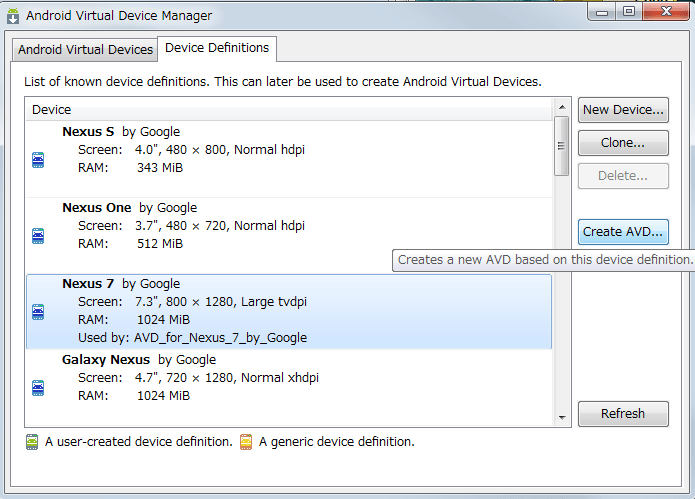Click the '4.0", 480 × 800, Normal hdpi' text

pyautogui.click(x=220, y=150)
